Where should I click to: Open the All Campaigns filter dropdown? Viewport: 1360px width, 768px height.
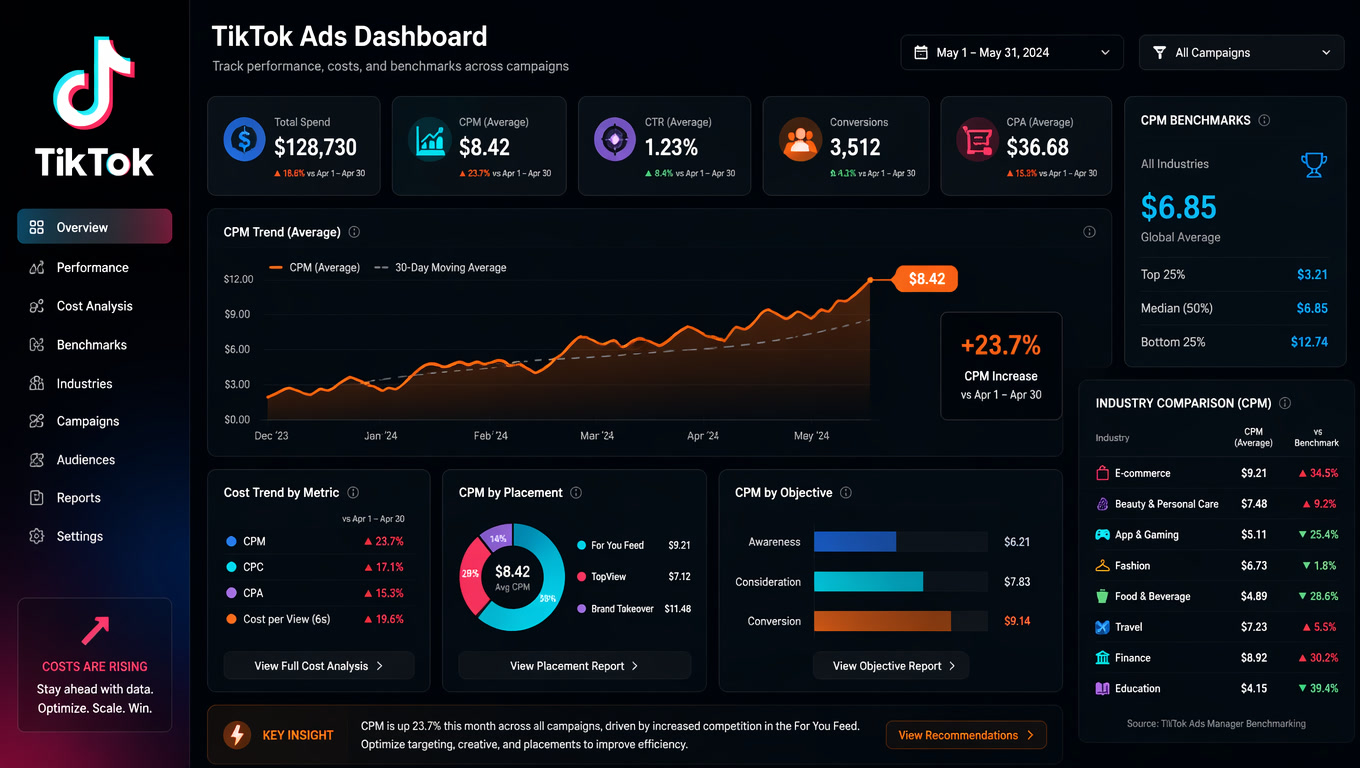[x=1241, y=52]
